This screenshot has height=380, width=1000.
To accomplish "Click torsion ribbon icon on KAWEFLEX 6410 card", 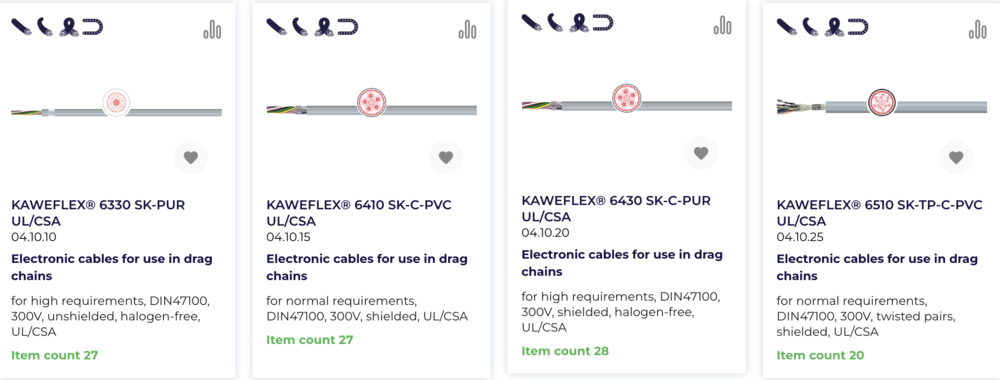I will pyautogui.click(x=324, y=27).
